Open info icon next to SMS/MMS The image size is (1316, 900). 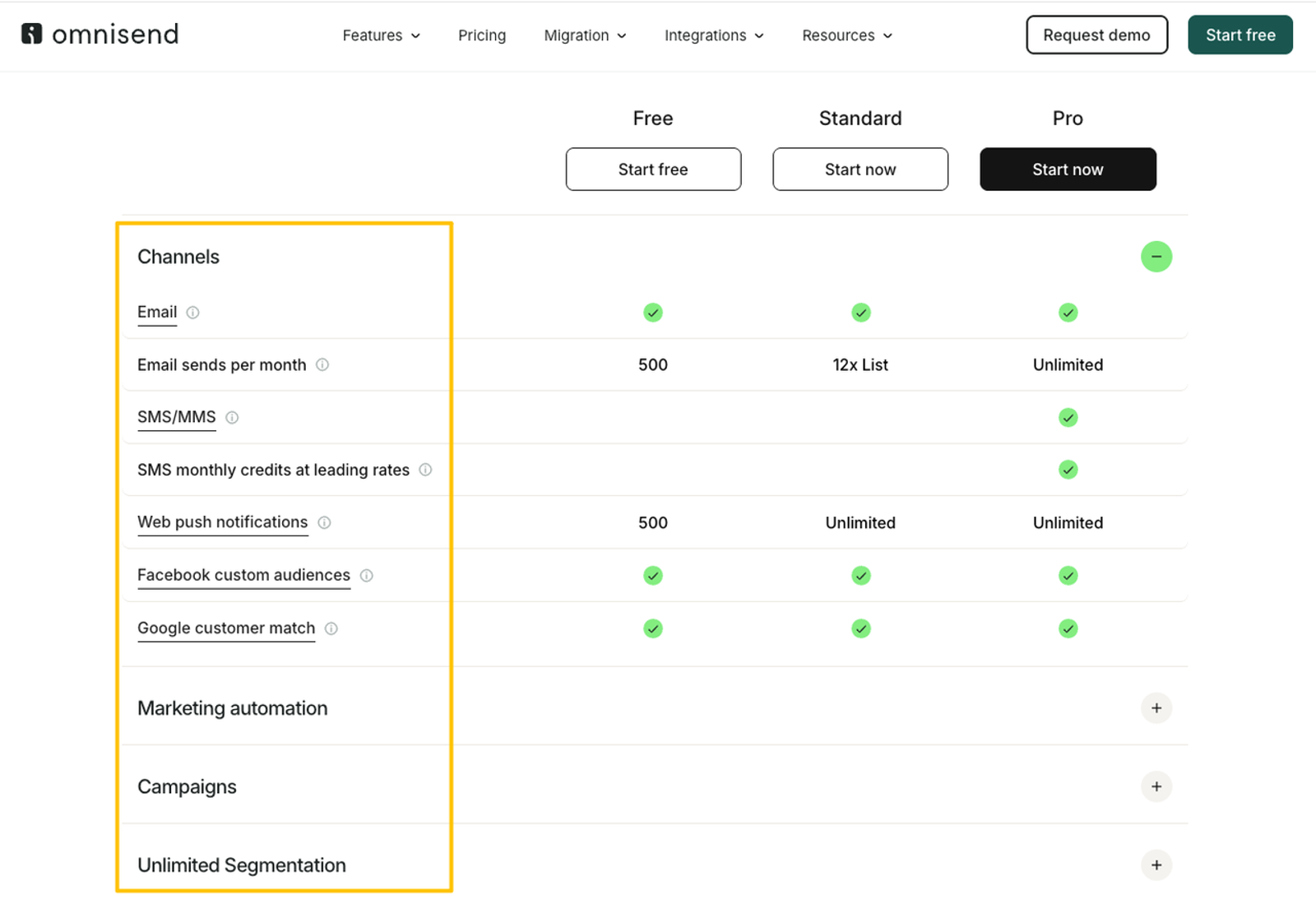pos(232,418)
